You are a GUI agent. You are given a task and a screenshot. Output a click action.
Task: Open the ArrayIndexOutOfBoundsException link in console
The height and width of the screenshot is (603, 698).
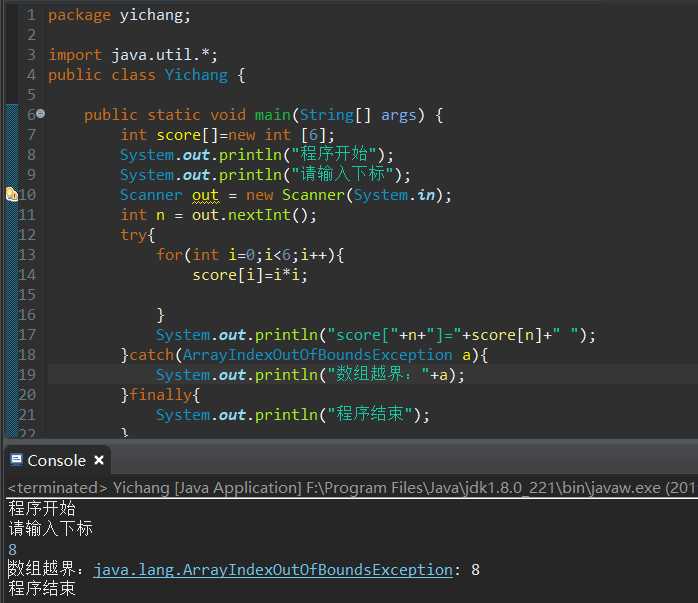pos(273,570)
